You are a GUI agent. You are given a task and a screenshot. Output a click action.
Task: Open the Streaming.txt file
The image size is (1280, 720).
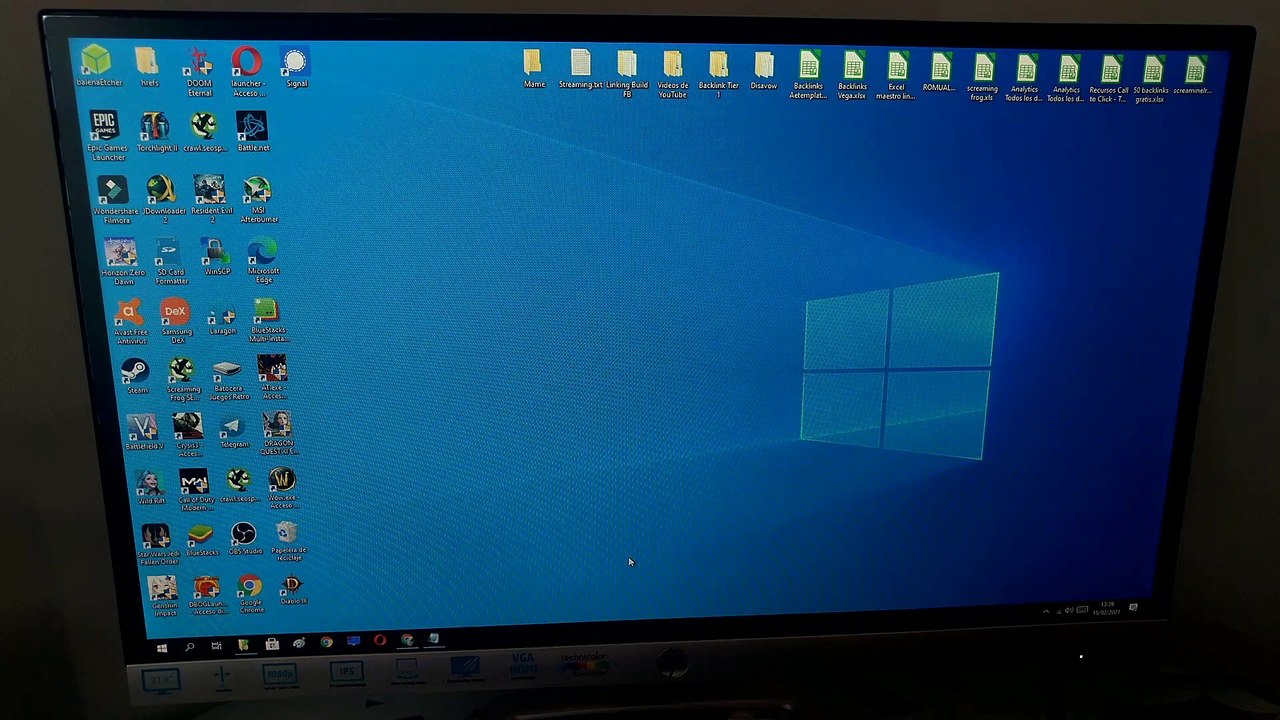click(580, 69)
